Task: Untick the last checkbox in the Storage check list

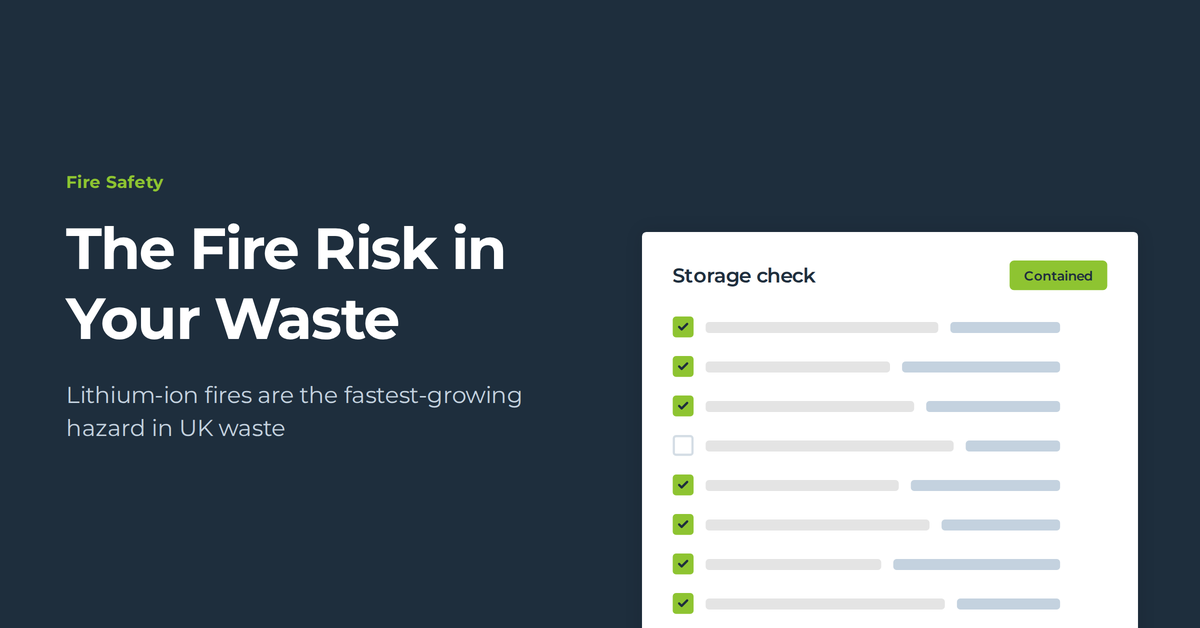Action: 683,603
